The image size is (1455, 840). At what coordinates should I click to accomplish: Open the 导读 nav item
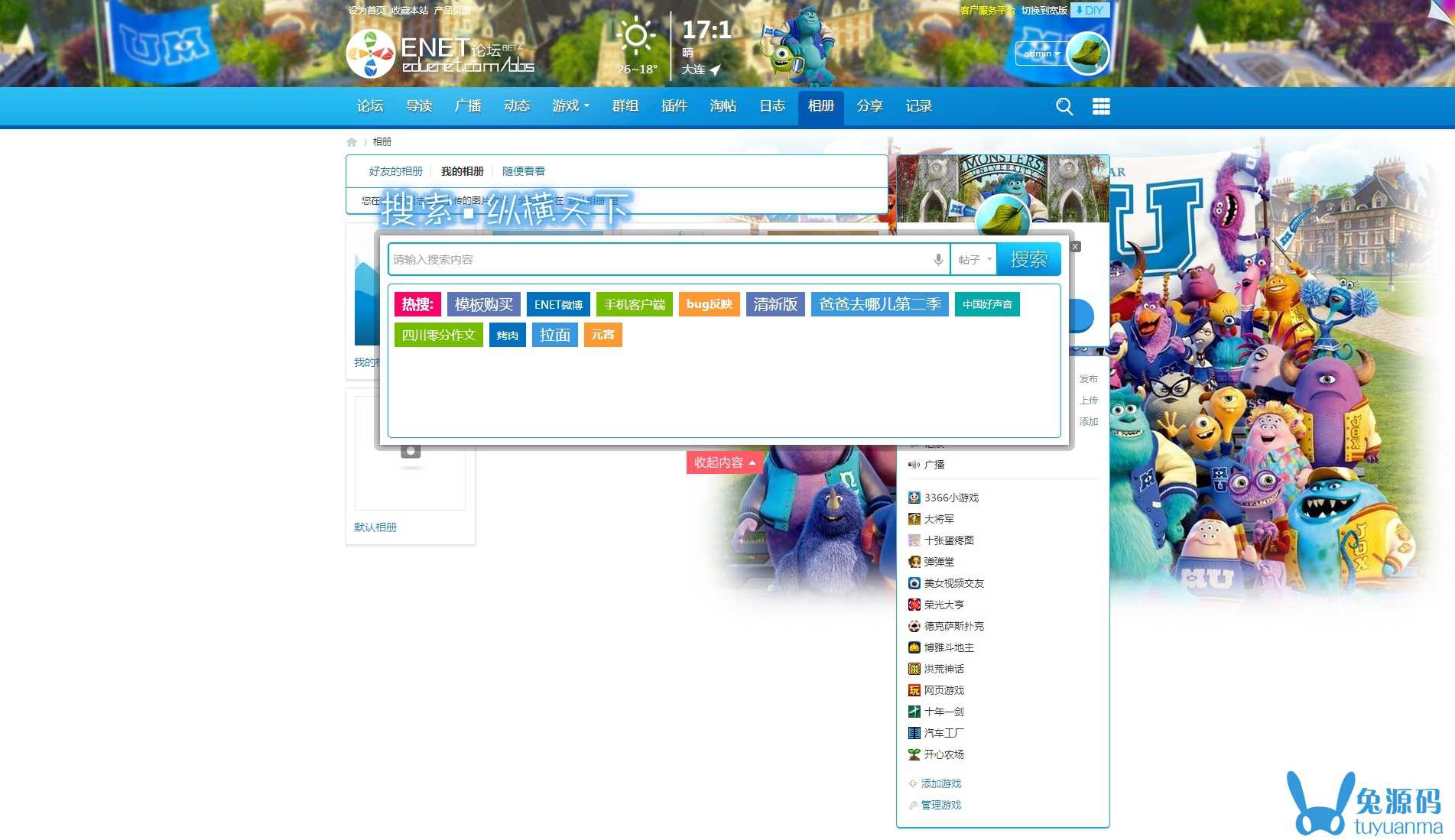pos(419,106)
